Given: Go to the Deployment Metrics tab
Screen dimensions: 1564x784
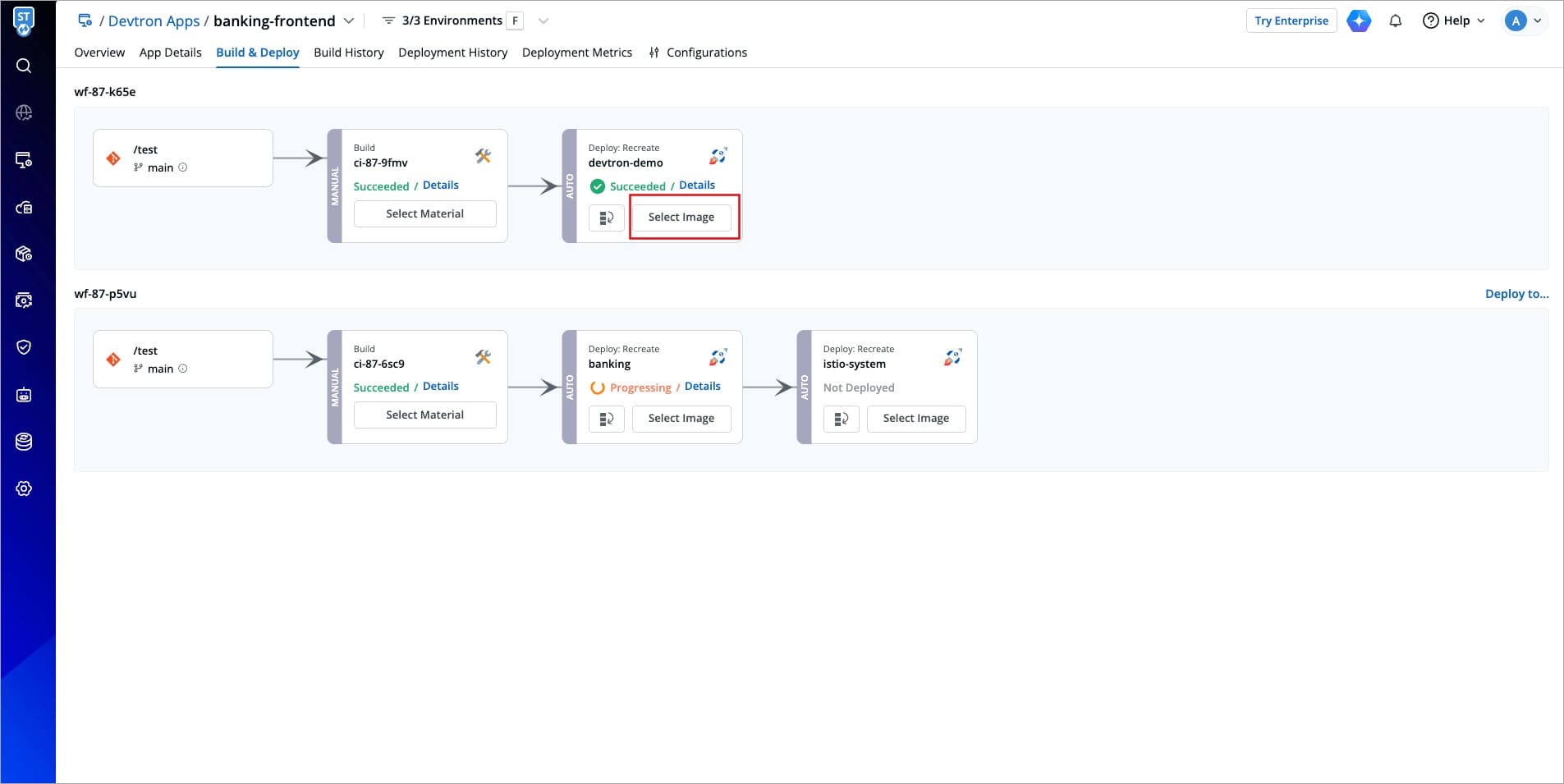Looking at the screenshot, I should pyautogui.click(x=576, y=53).
